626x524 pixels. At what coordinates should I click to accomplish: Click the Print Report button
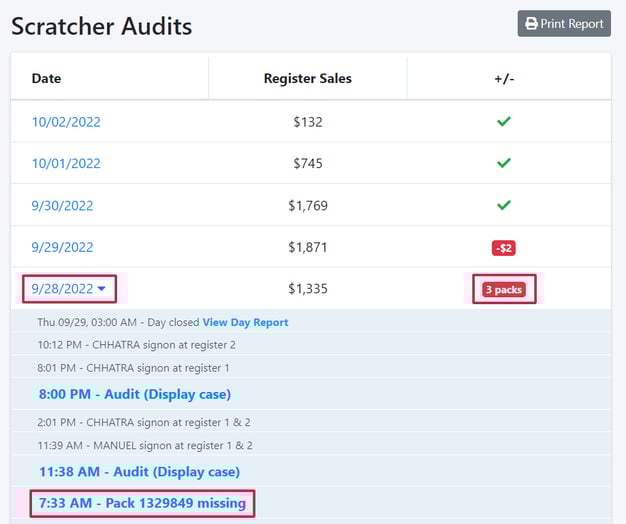(x=564, y=24)
